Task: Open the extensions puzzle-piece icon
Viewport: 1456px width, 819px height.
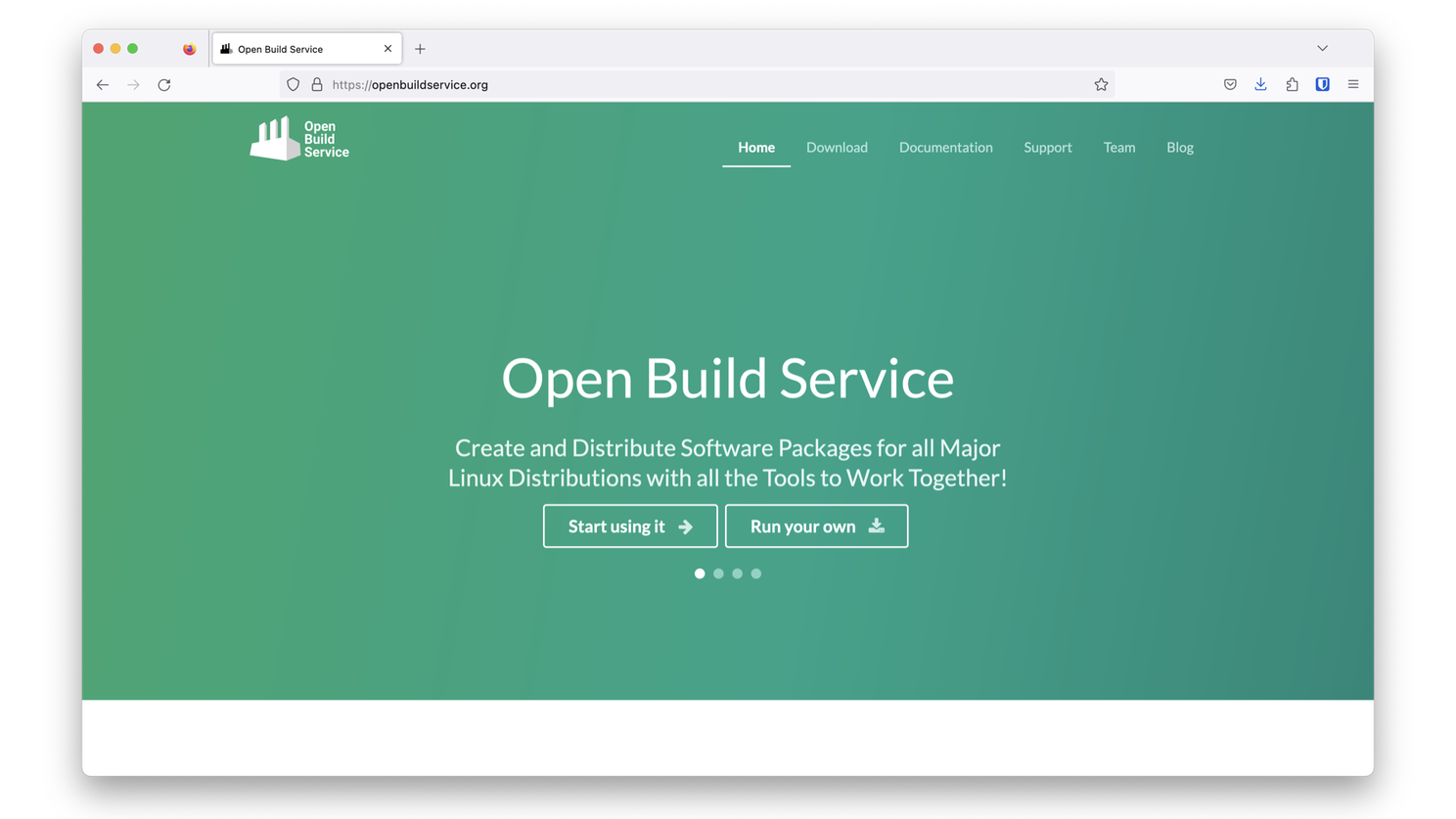Action: [x=1292, y=85]
